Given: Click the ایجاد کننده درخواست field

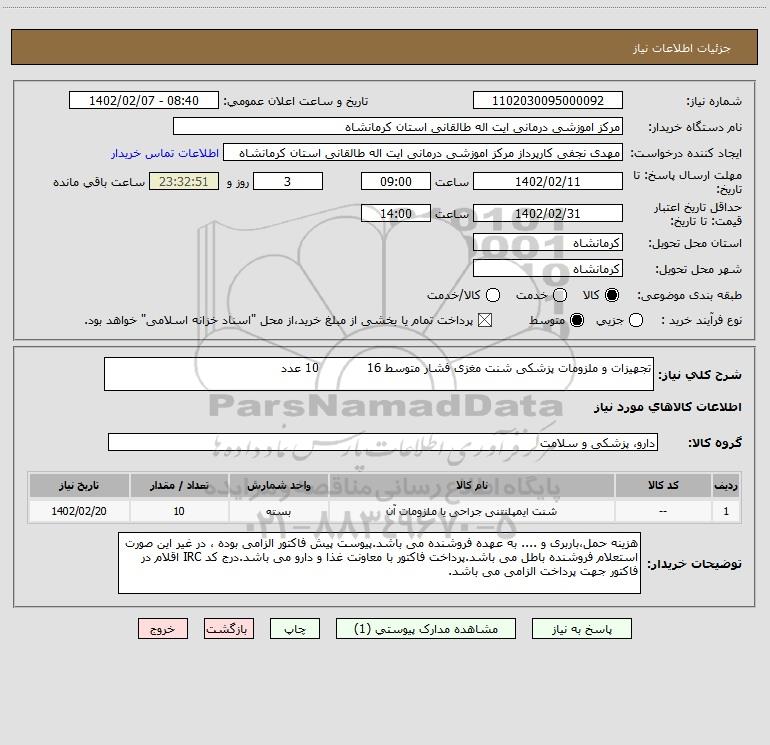Looking at the screenshot, I should pos(423,153).
